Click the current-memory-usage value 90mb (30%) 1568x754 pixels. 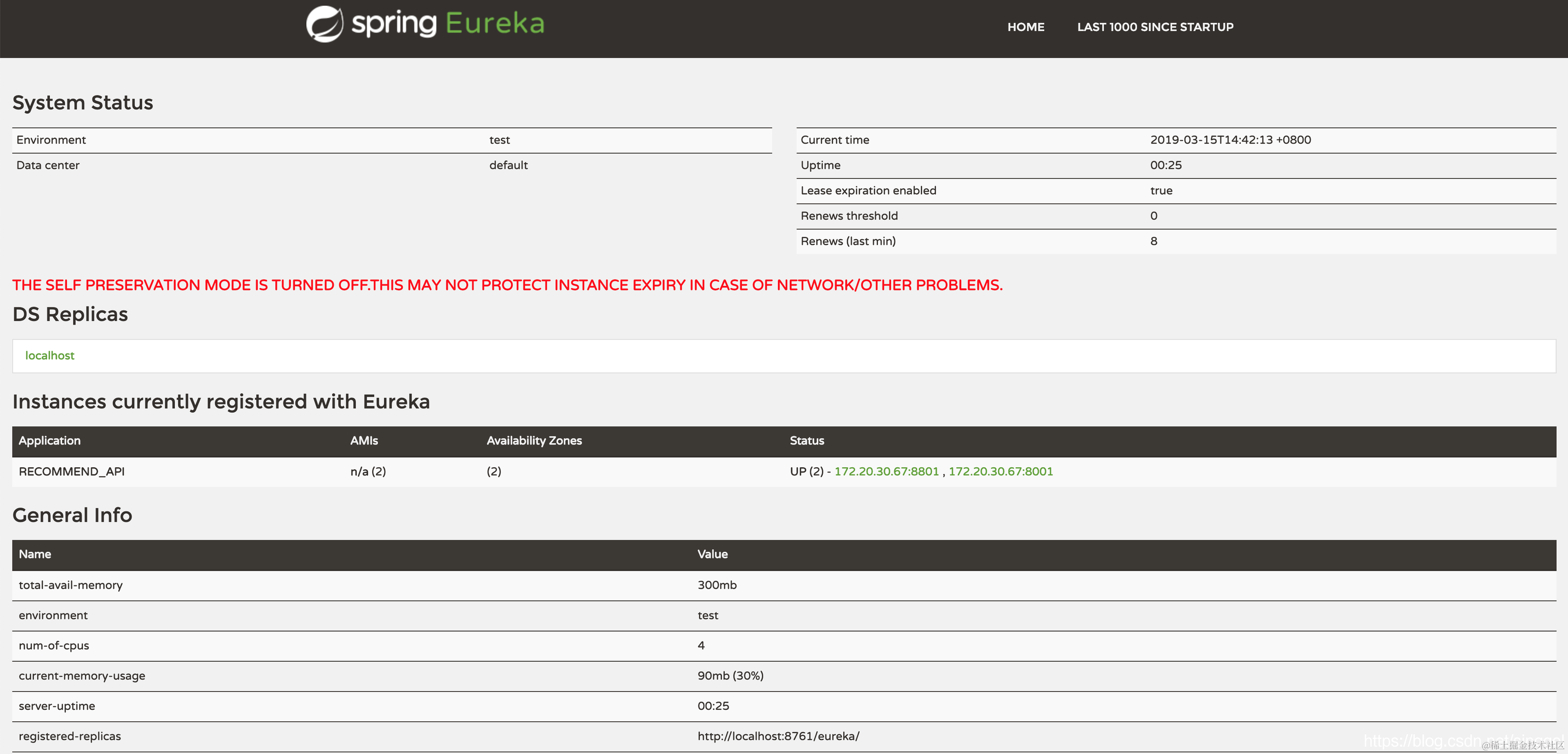(x=730, y=676)
